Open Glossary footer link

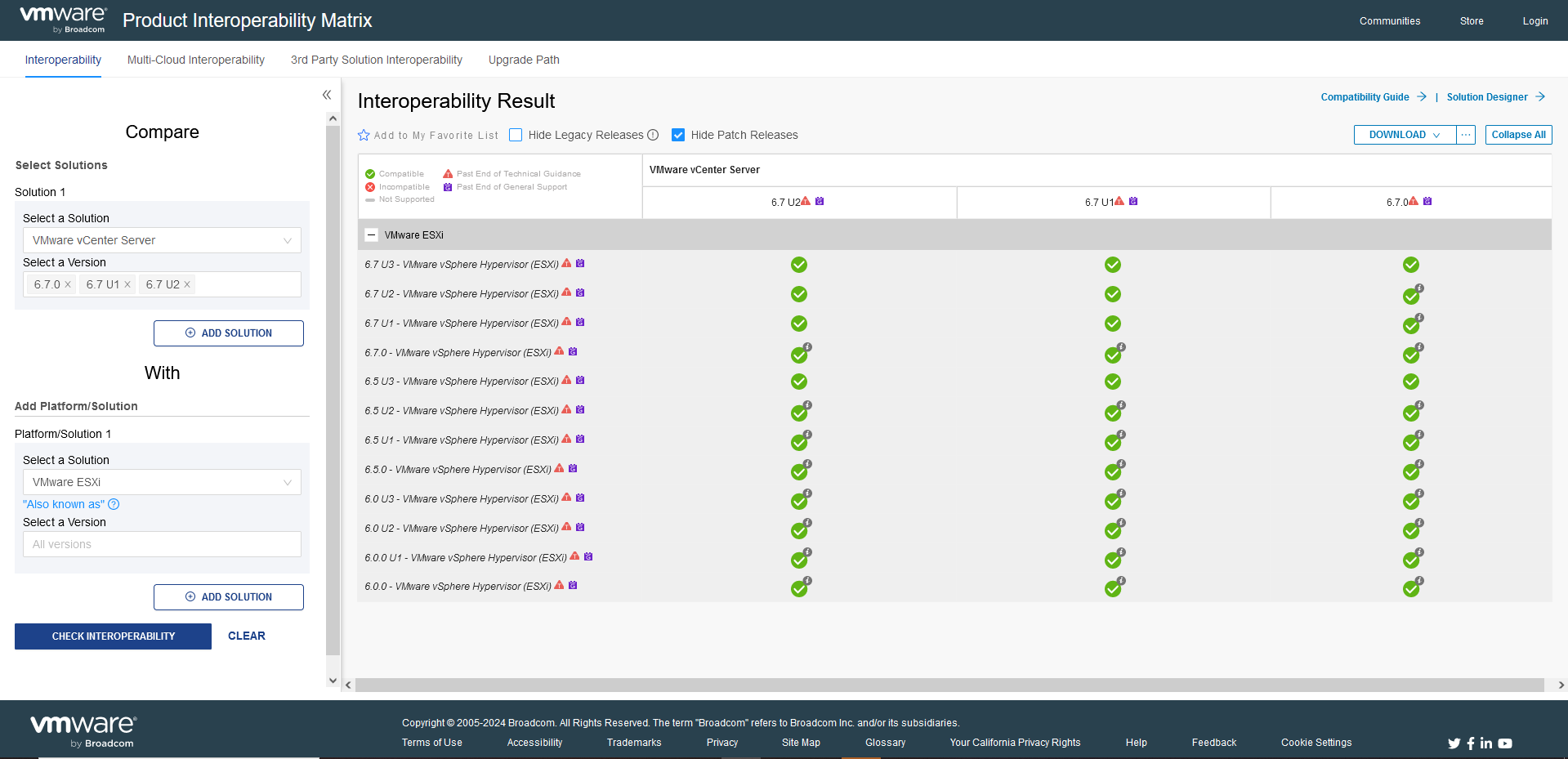click(885, 743)
